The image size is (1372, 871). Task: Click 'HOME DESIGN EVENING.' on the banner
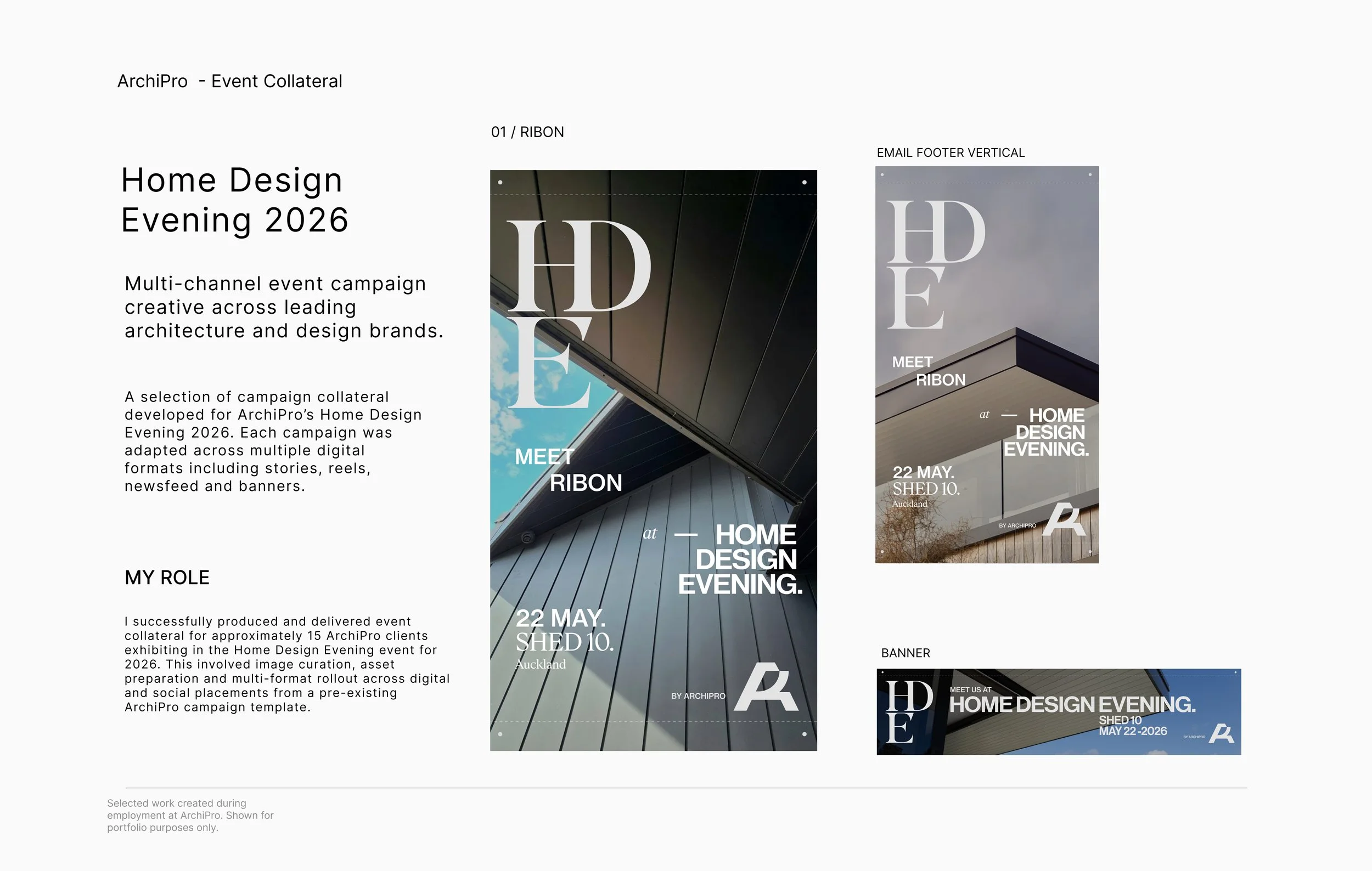coord(1072,705)
